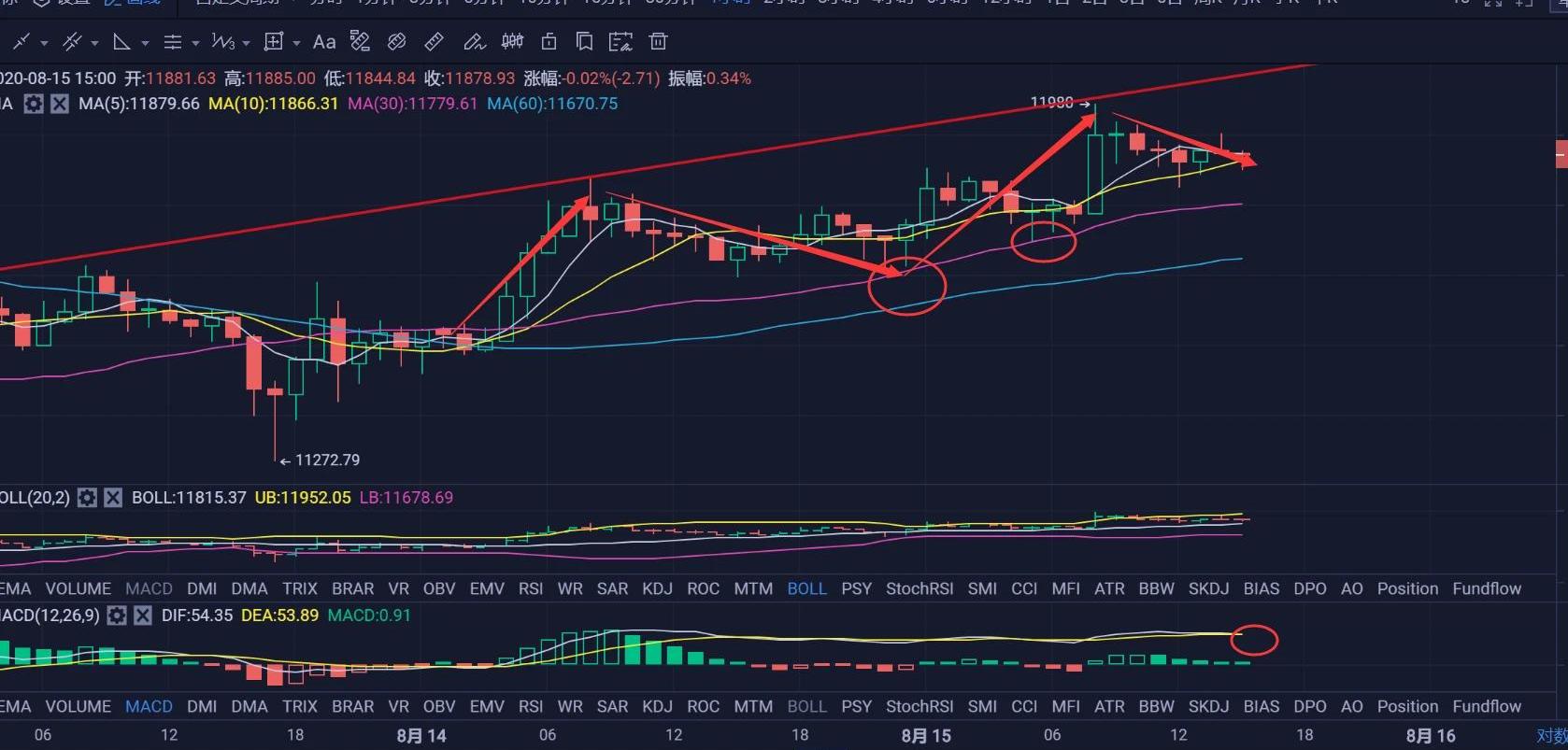Click the 8月 15 date marker on timeline

[x=926, y=735]
